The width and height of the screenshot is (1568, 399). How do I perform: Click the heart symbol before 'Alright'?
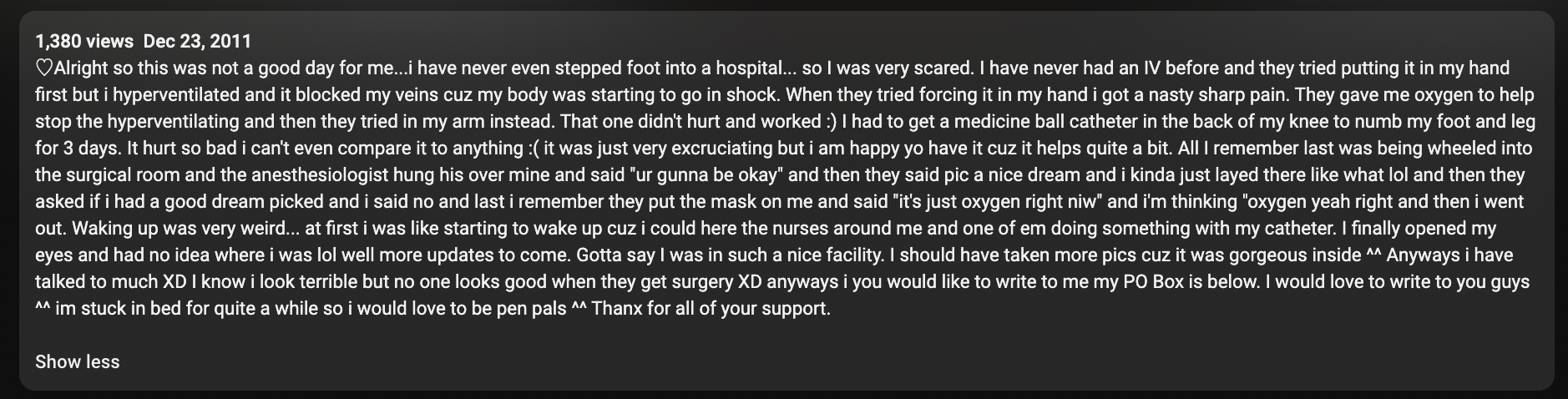[x=44, y=68]
